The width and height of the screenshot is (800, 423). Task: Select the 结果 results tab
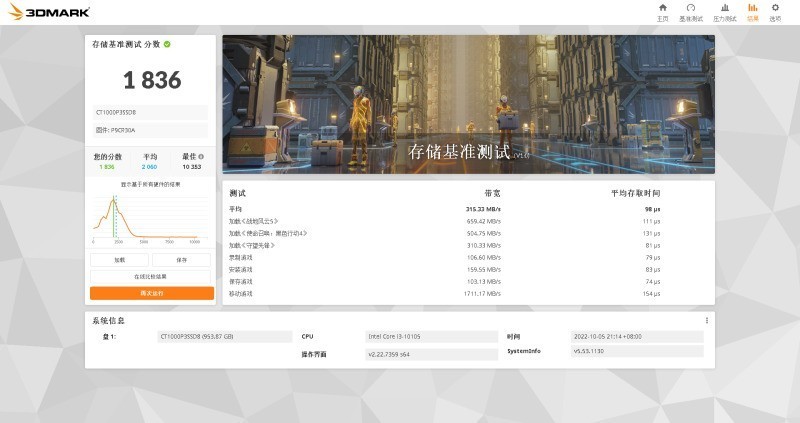coord(753,12)
